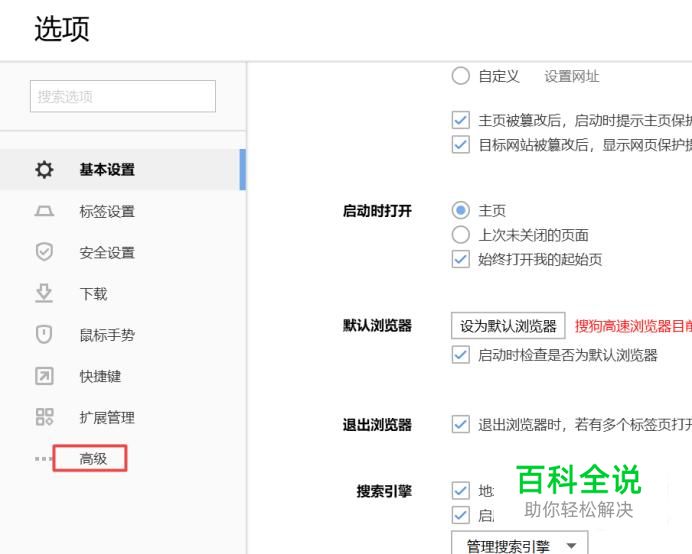
Task: Click the grid icon beside 扩展管理
Action: (44, 417)
